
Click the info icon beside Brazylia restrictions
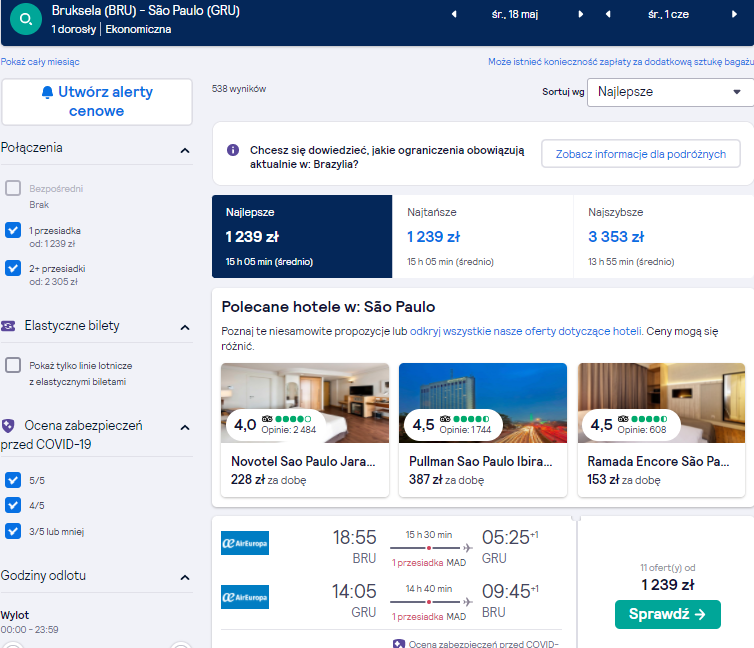(x=233, y=150)
